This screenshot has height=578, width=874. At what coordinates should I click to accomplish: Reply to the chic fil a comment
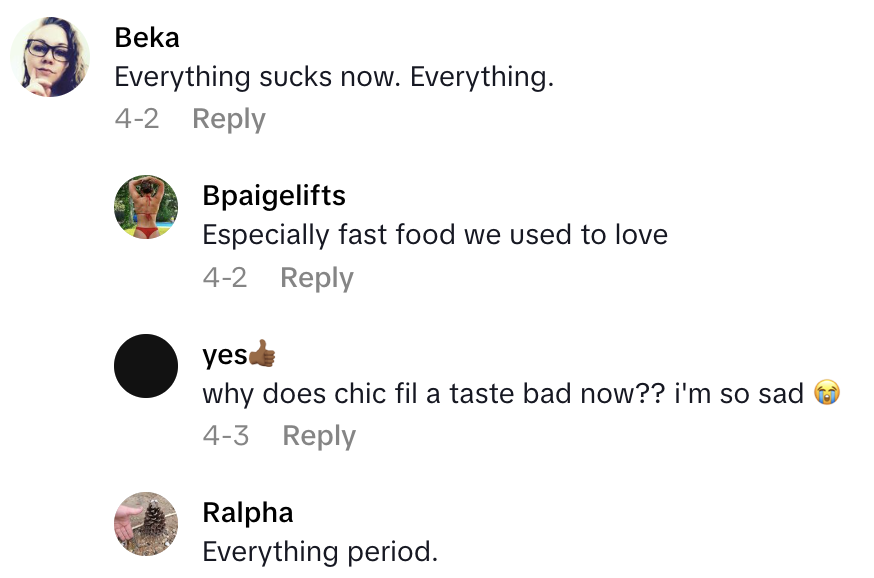click(x=319, y=436)
